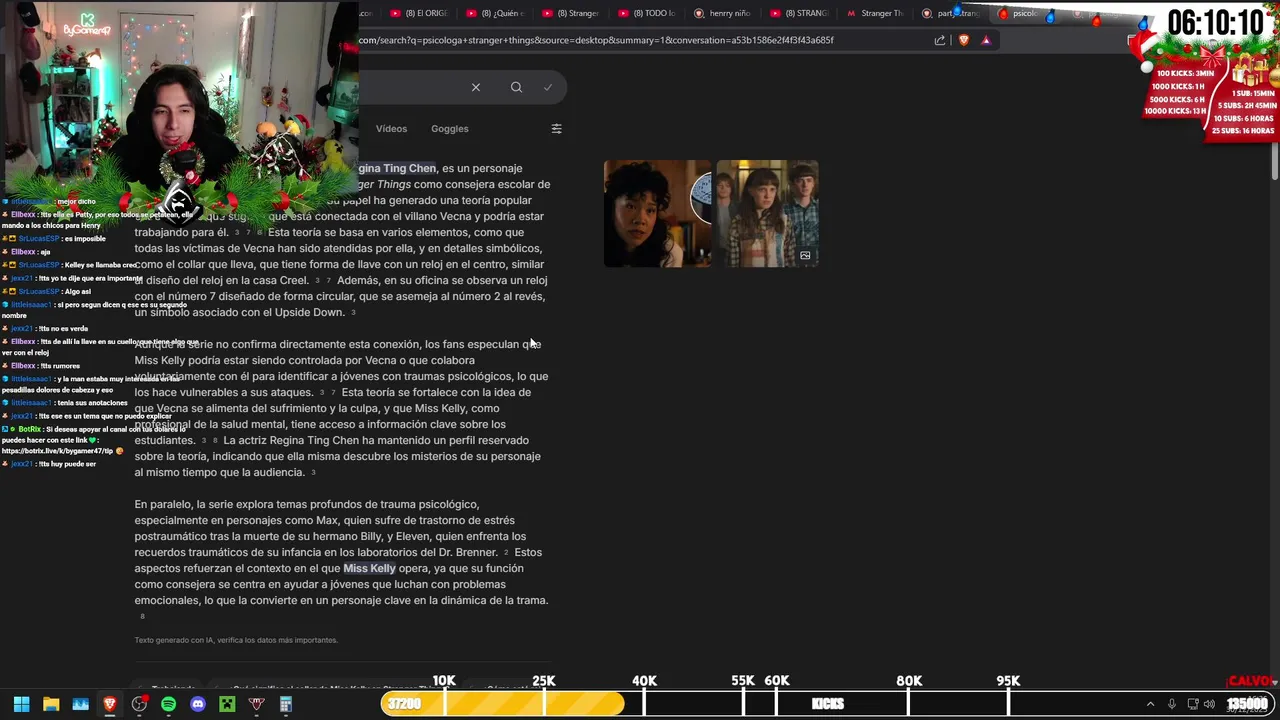View all images icon on thumbnail
The height and width of the screenshot is (720, 1280).
805,255
